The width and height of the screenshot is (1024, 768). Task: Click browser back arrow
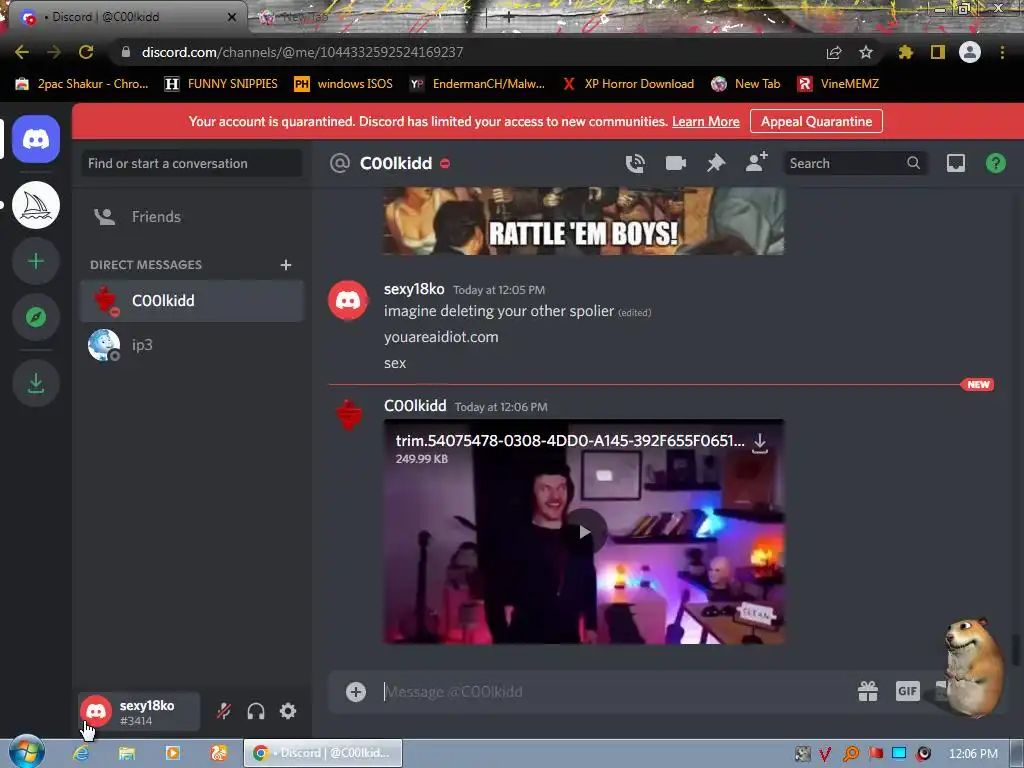click(22, 52)
